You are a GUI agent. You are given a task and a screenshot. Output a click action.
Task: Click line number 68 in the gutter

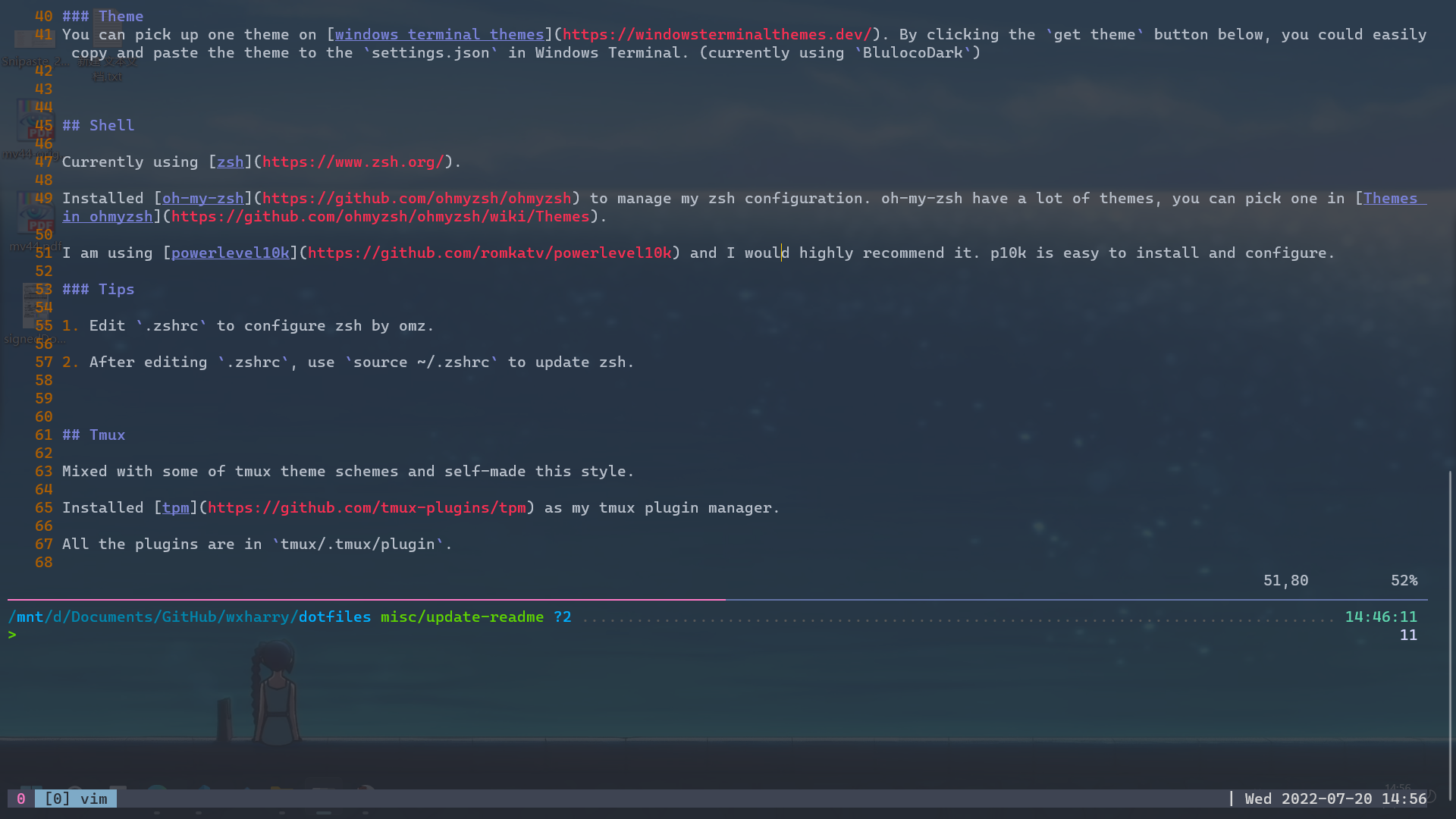[44, 563]
